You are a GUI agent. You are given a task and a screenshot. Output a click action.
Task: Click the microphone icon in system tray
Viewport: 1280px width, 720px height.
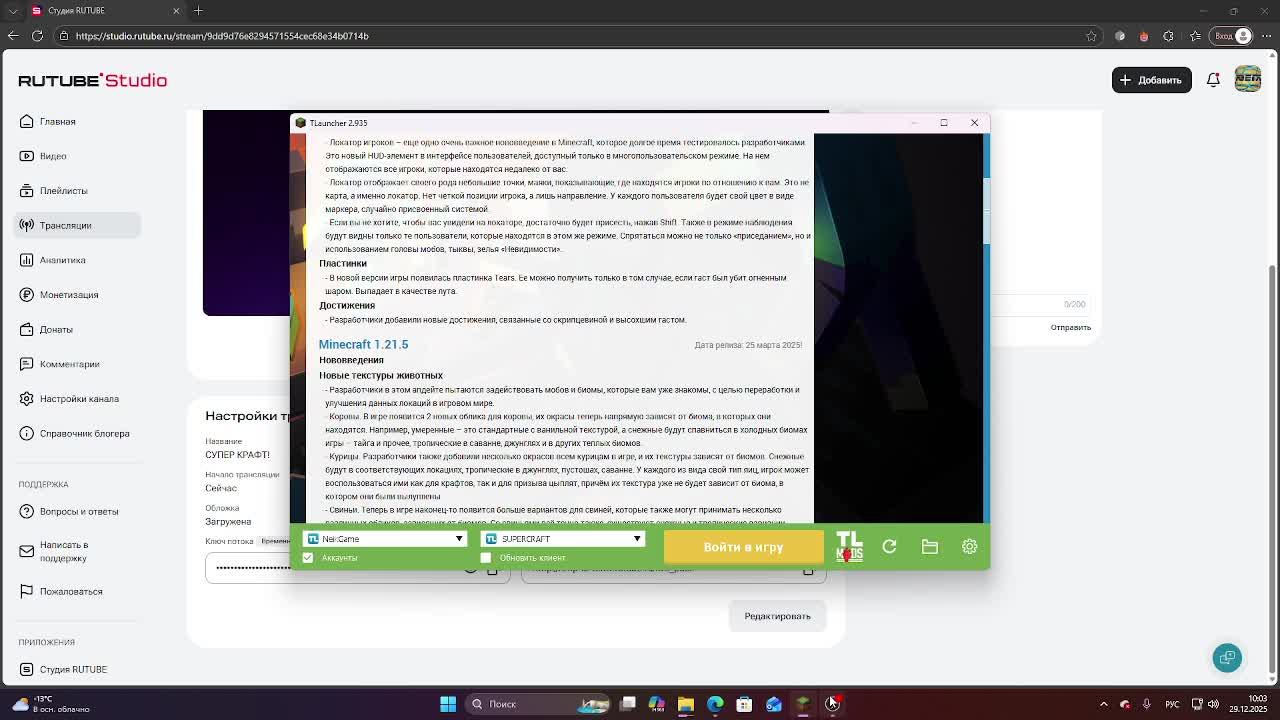(1146, 704)
